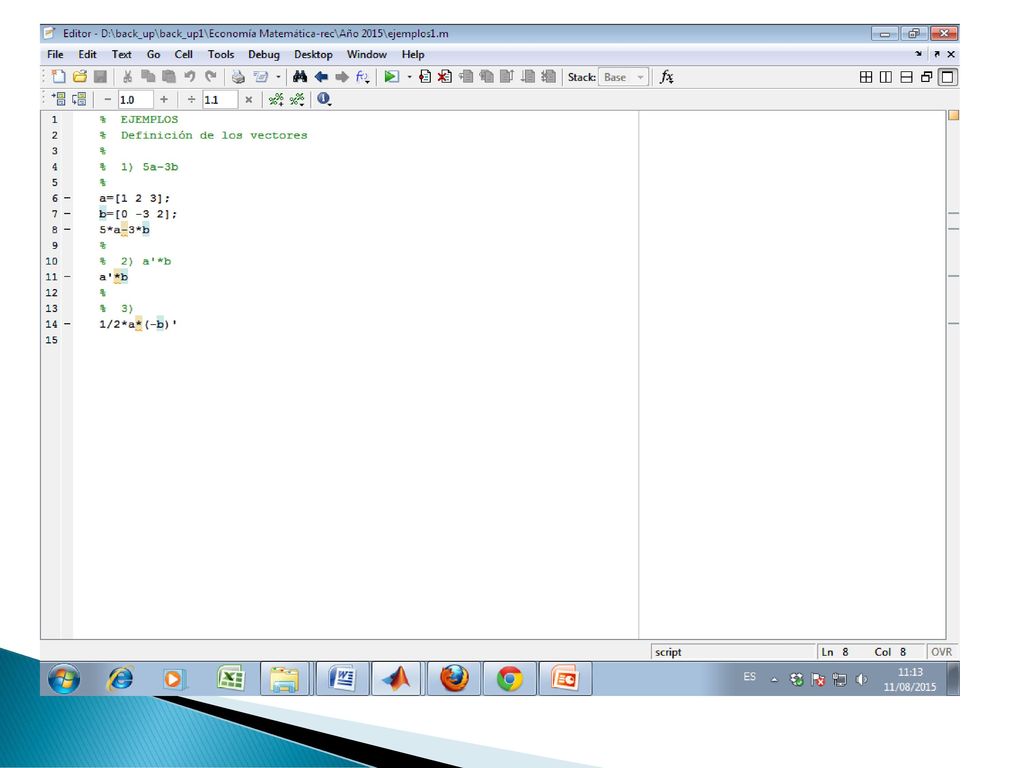Toggle the OVR overwrite mode indicator
1024x768 pixels.
[x=941, y=652]
